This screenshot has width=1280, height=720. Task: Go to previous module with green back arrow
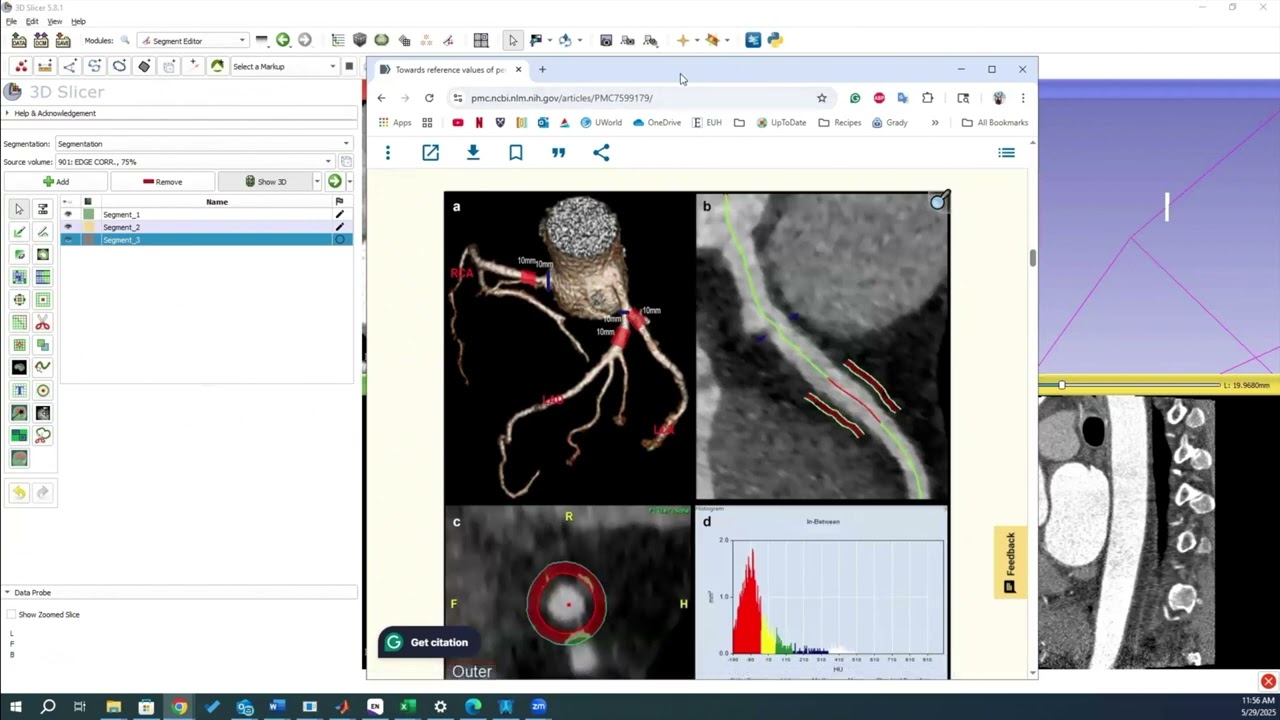pos(283,40)
